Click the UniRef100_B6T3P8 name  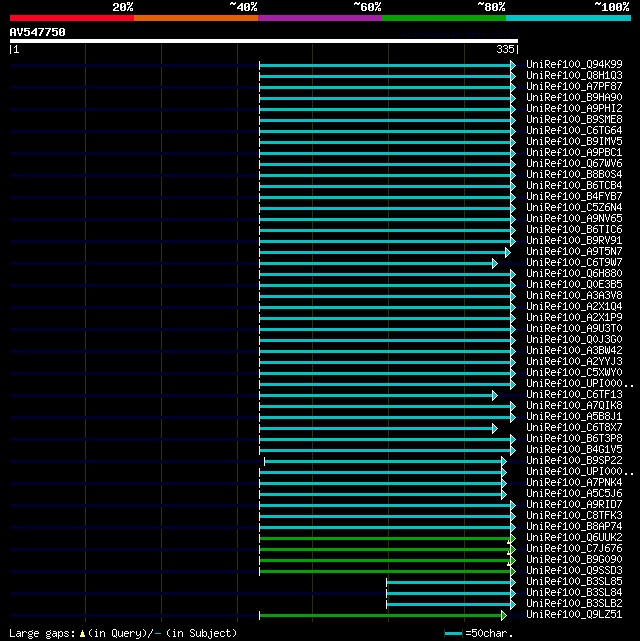point(574,439)
